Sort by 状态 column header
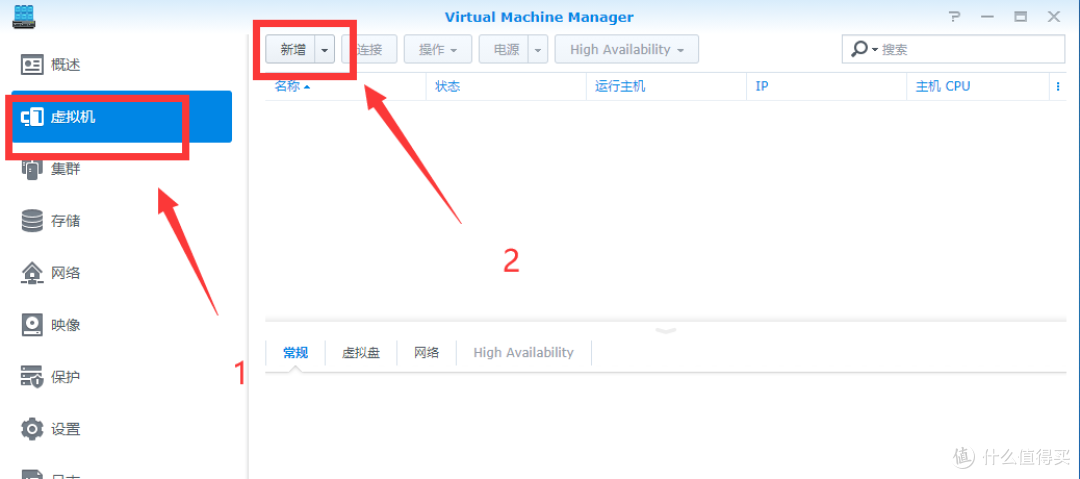The image size is (1080, 479). coord(506,87)
